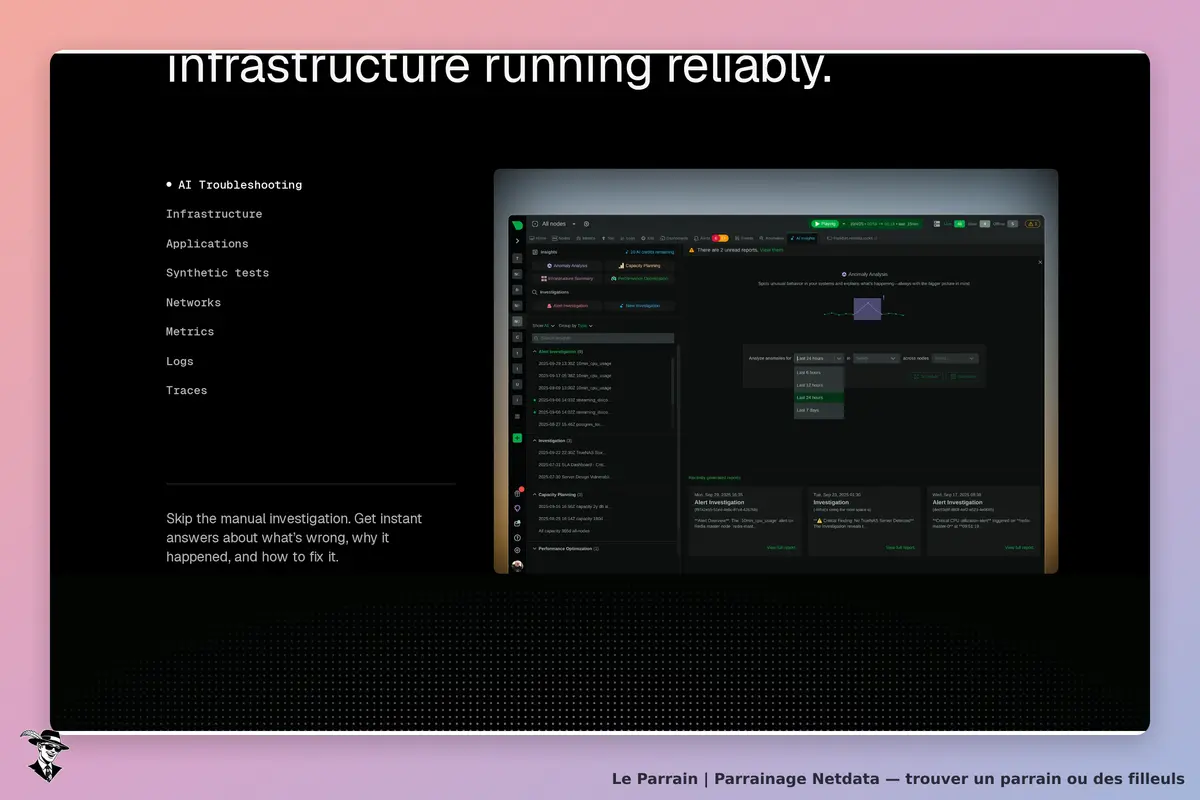Open the Traces tab
Viewport: 1200px width, 800px height.
pos(187,391)
